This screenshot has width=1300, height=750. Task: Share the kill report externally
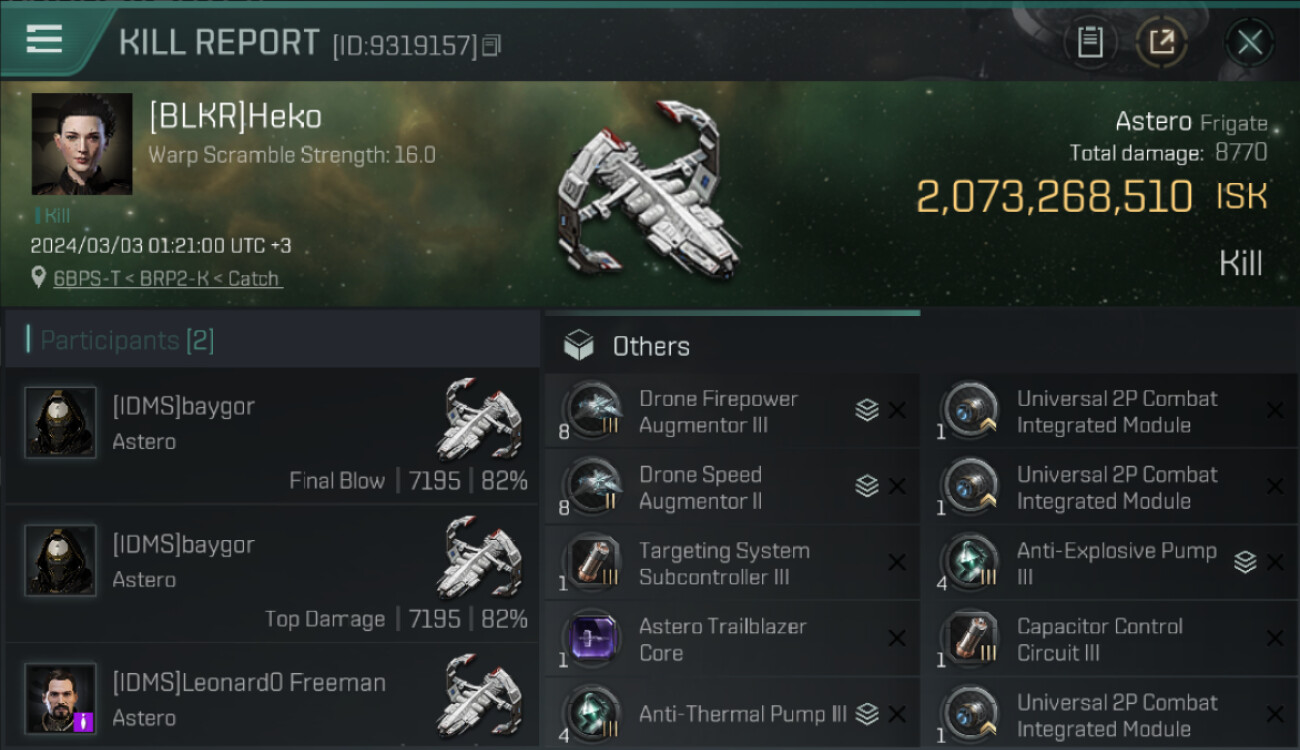point(1162,42)
